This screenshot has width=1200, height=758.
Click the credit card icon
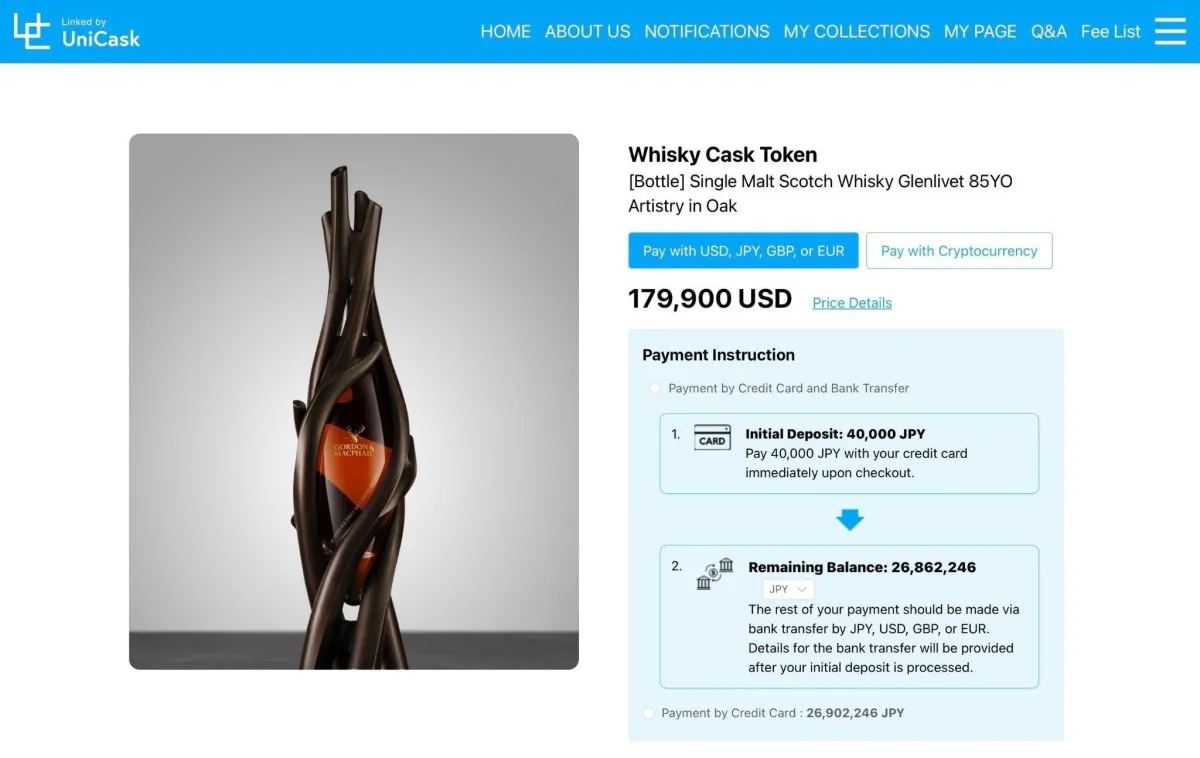(712, 437)
